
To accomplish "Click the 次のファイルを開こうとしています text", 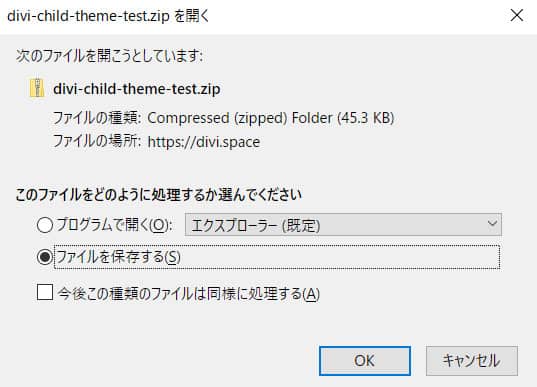I will click(109, 55).
